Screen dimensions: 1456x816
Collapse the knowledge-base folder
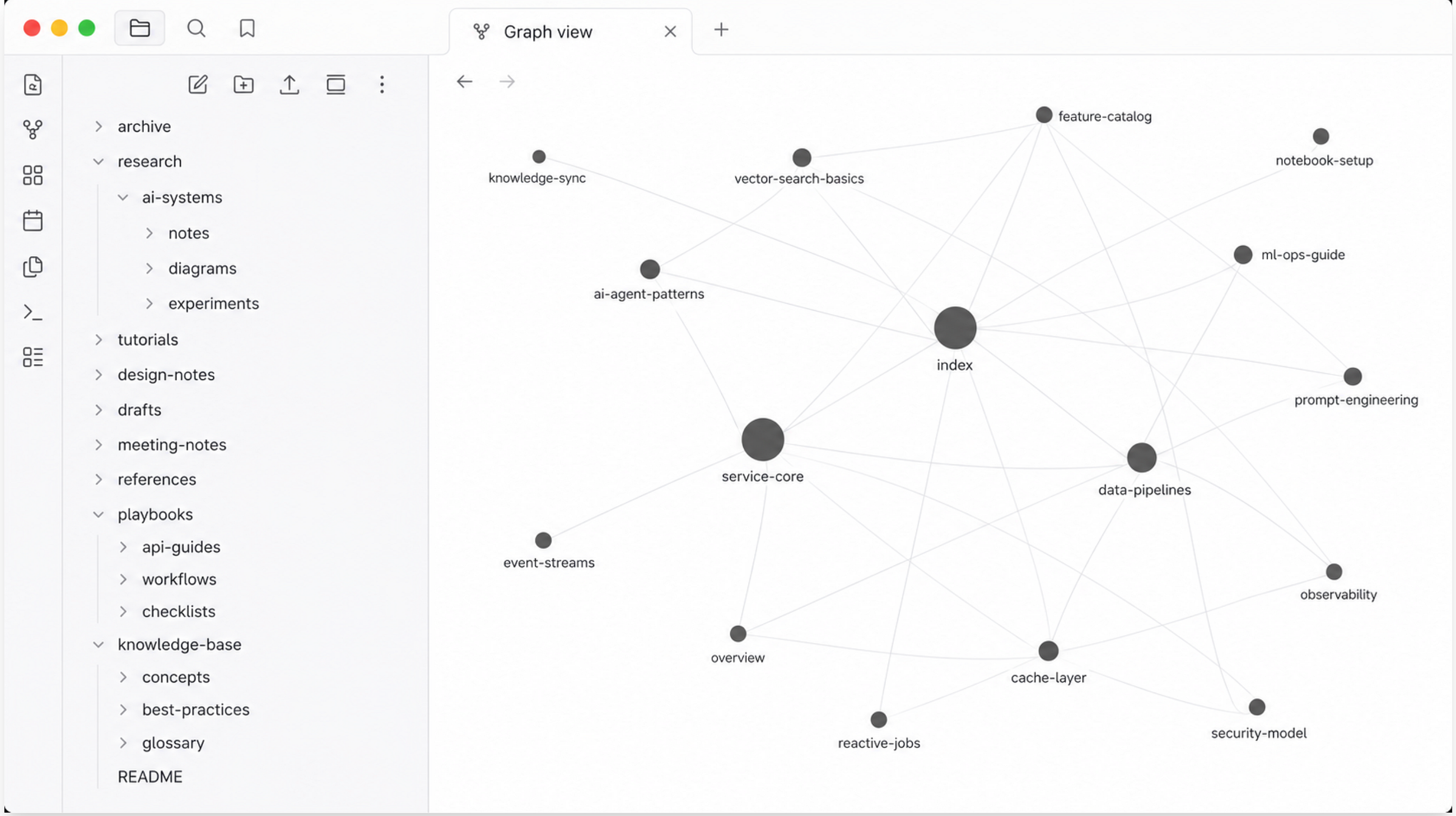pos(99,645)
